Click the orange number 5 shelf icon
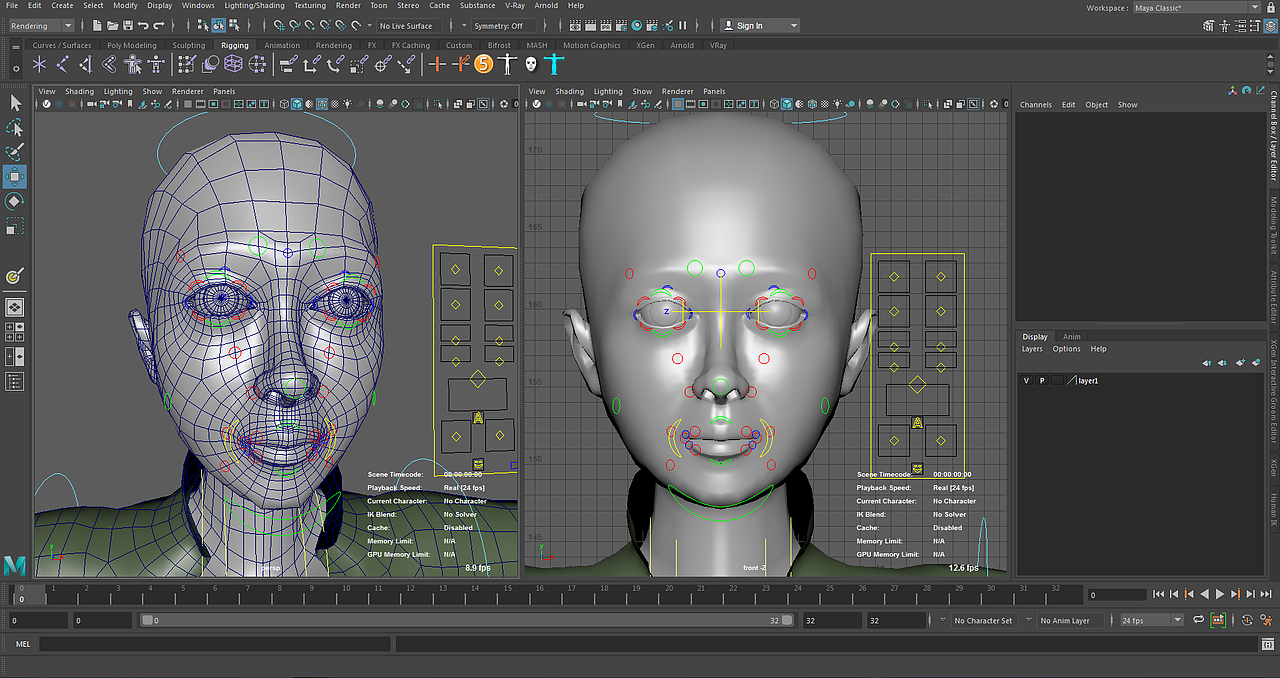Screen dimensions: 1280x678 click(484, 64)
